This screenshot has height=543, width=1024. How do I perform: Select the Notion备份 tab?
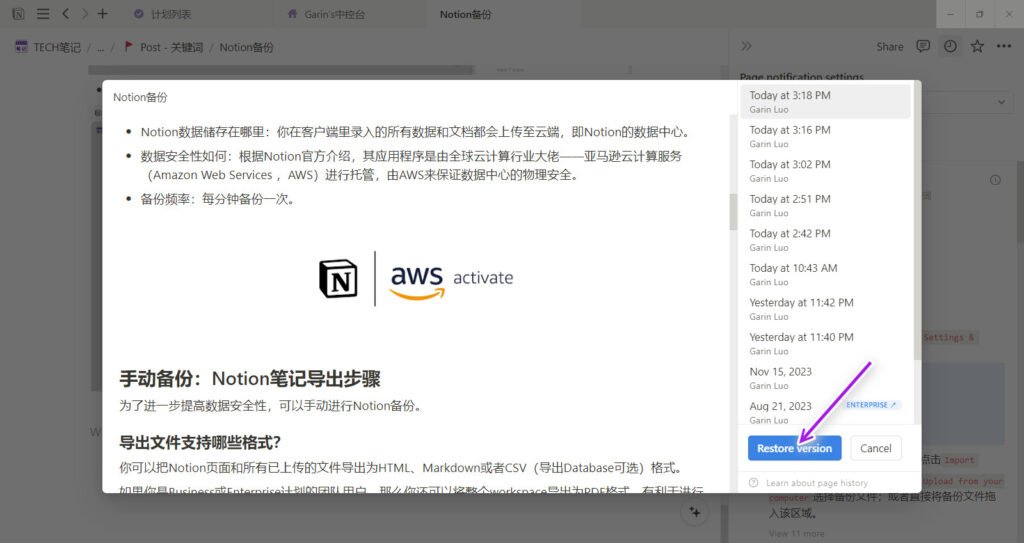pyautogui.click(x=465, y=14)
